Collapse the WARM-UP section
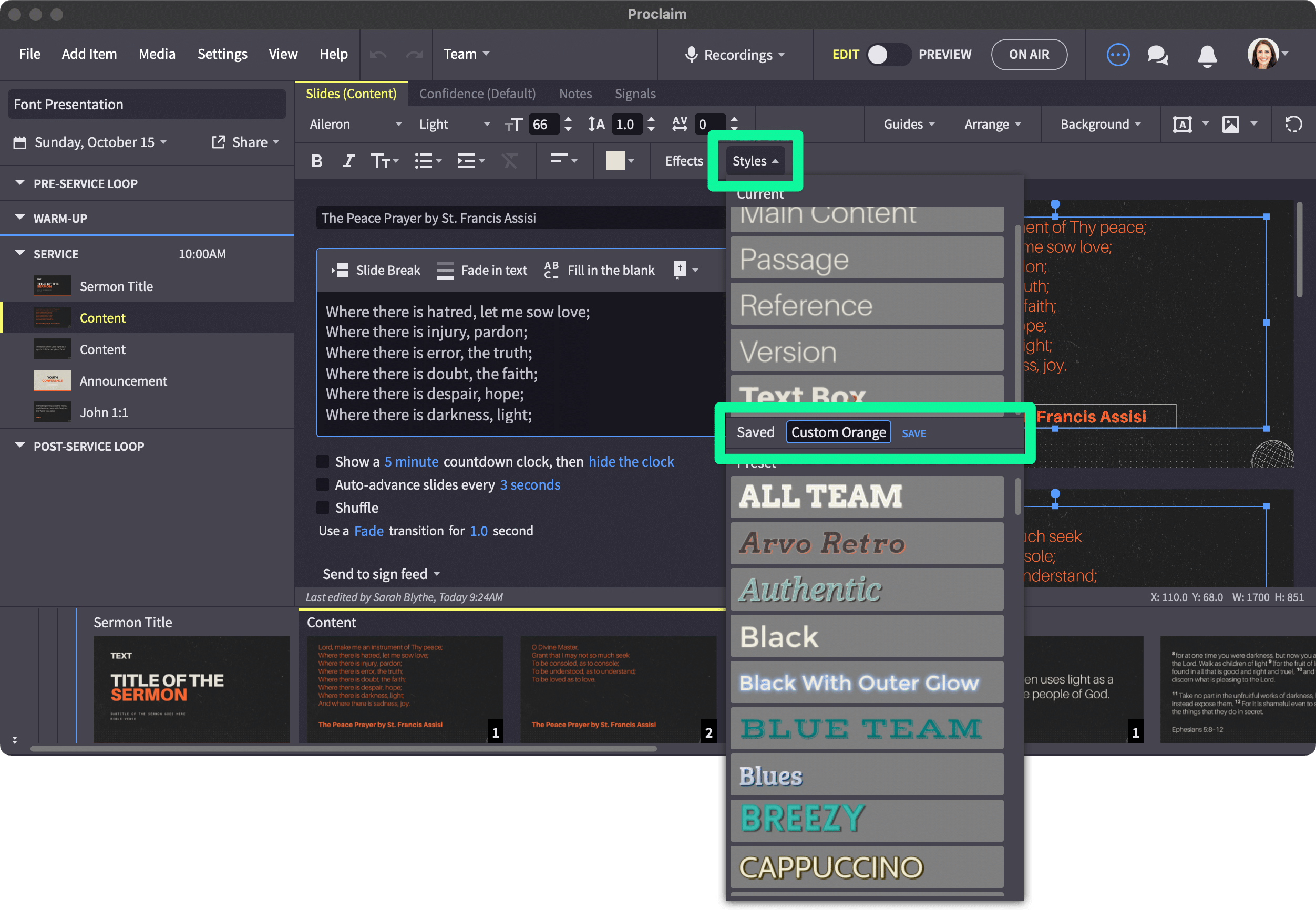Screen dimensions: 1316x910 pyautogui.click(x=19, y=218)
